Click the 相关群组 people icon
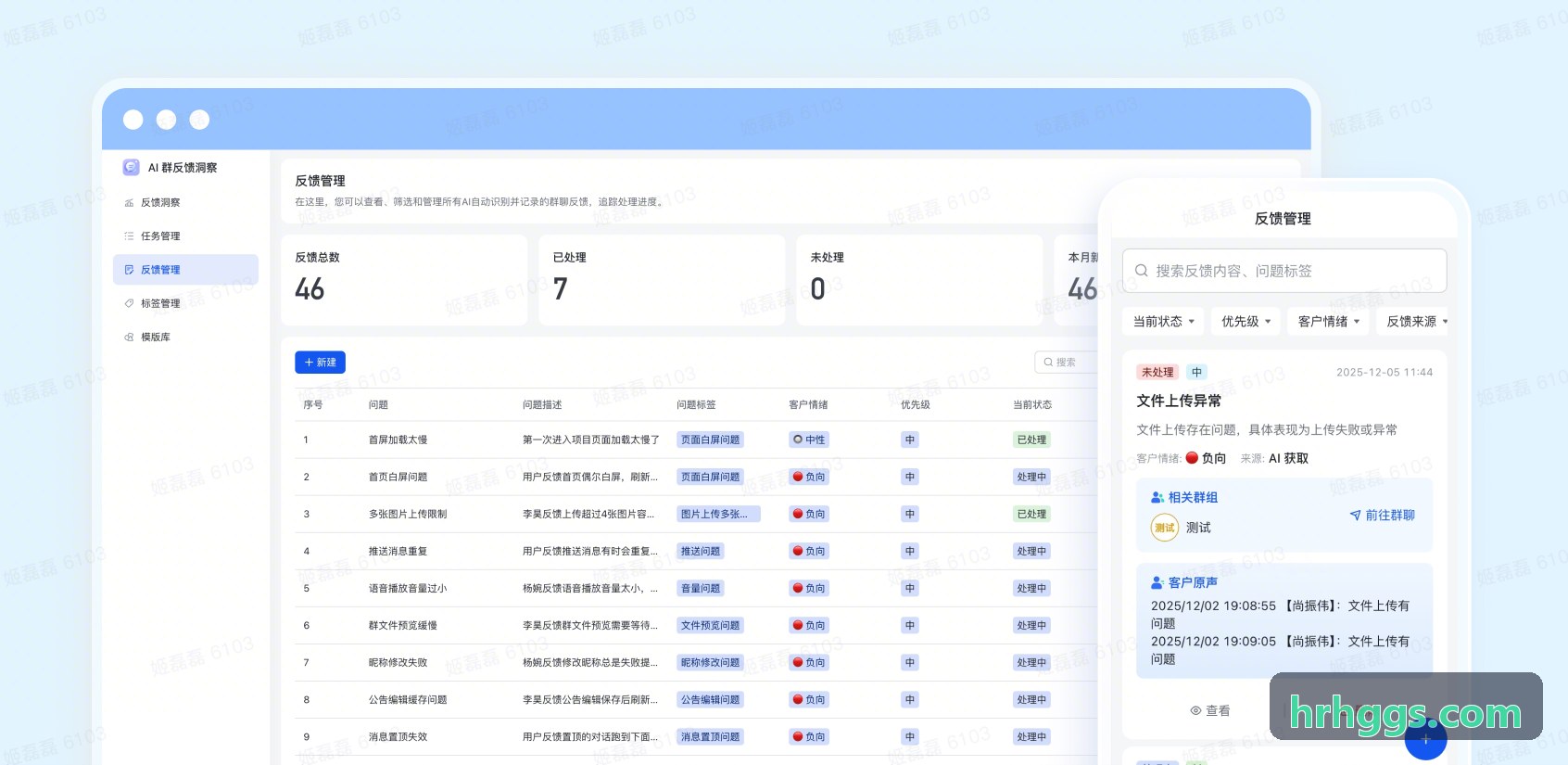 coord(1157,497)
